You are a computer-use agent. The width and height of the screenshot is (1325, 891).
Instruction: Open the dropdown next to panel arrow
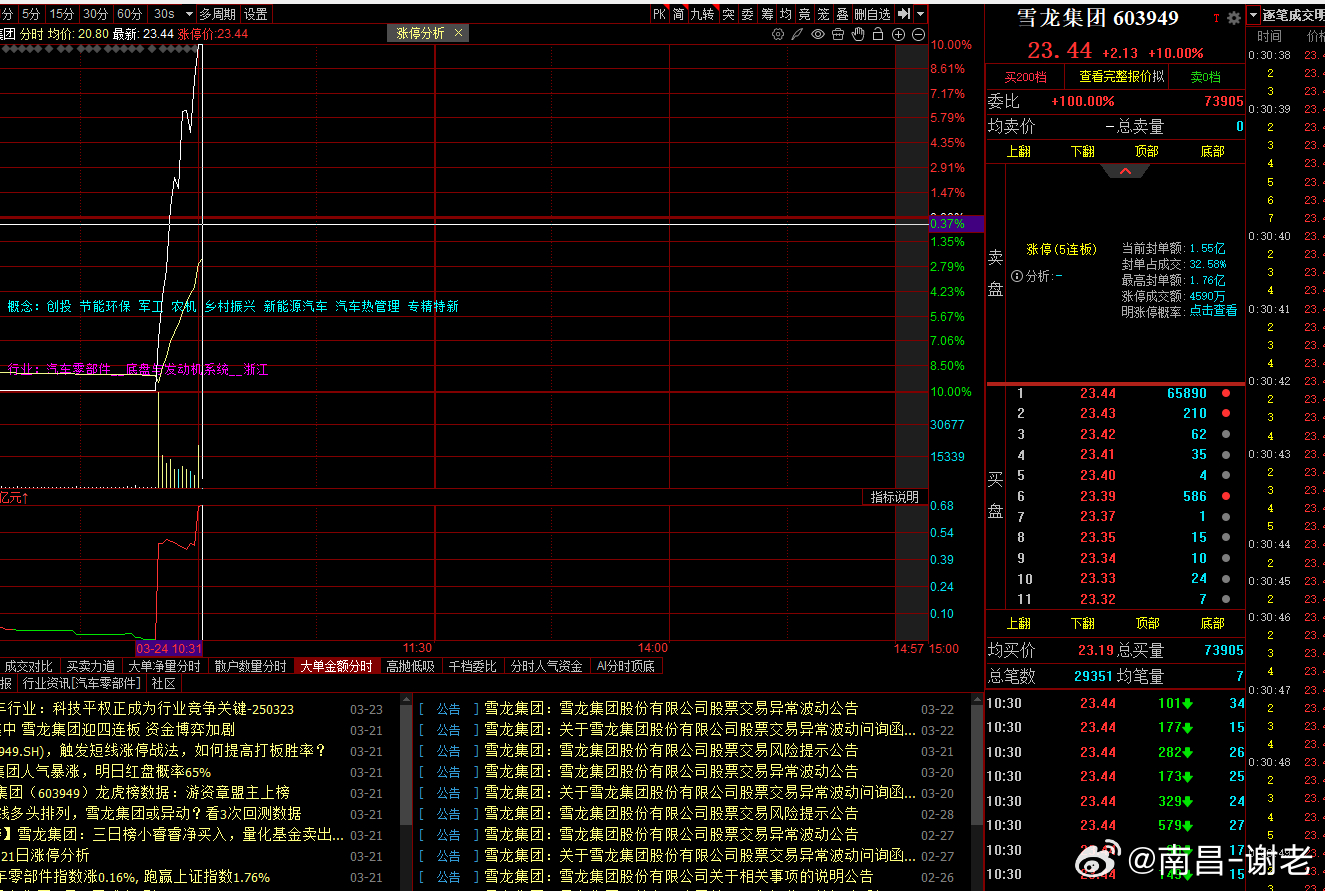point(920,14)
